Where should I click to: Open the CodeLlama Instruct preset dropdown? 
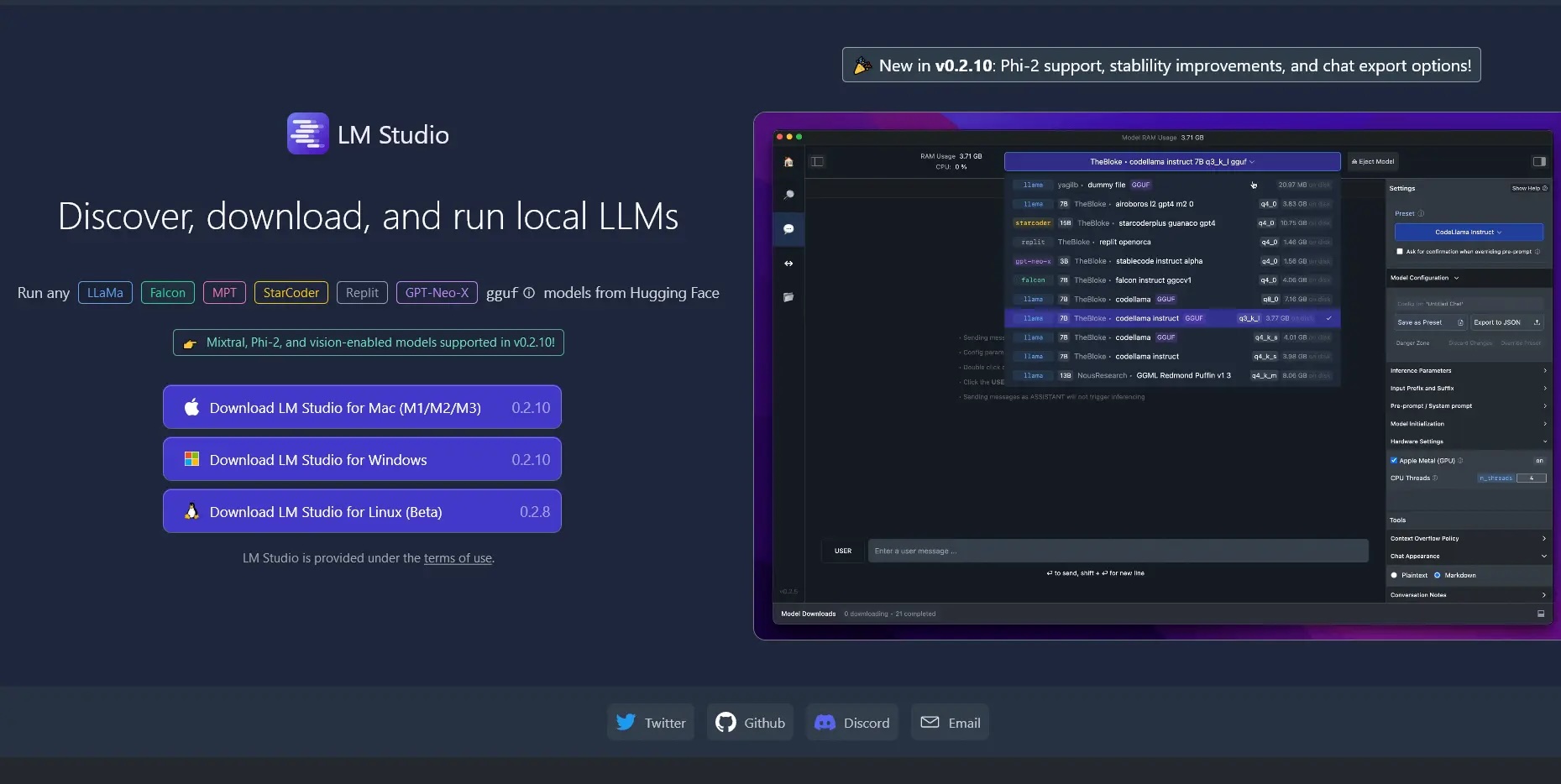(1469, 232)
